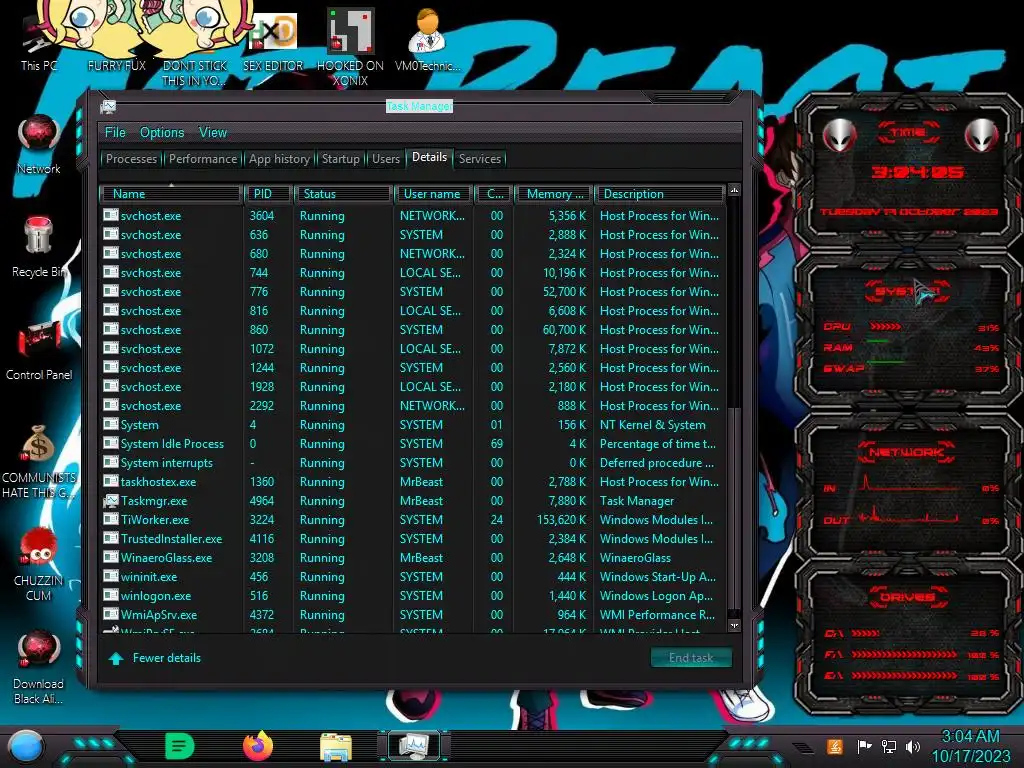Sort by the PID column header
The width and height of the screenshot is (1024, 768).
click(268, 194)
